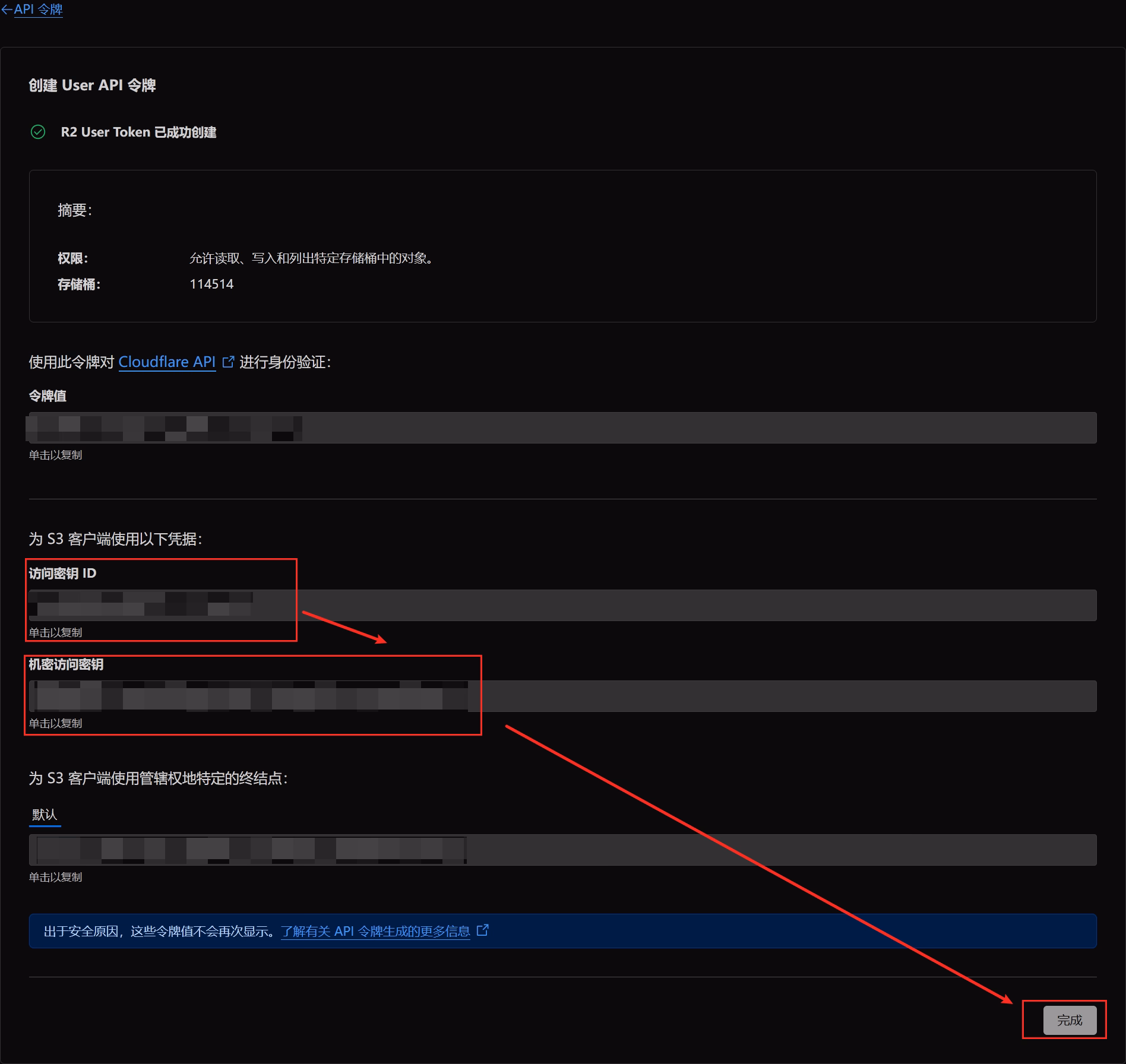Open 了解有关 API 令牌生成的更多信息 link
Screen dimensions: 1126x1064
(x=375, y=931)
